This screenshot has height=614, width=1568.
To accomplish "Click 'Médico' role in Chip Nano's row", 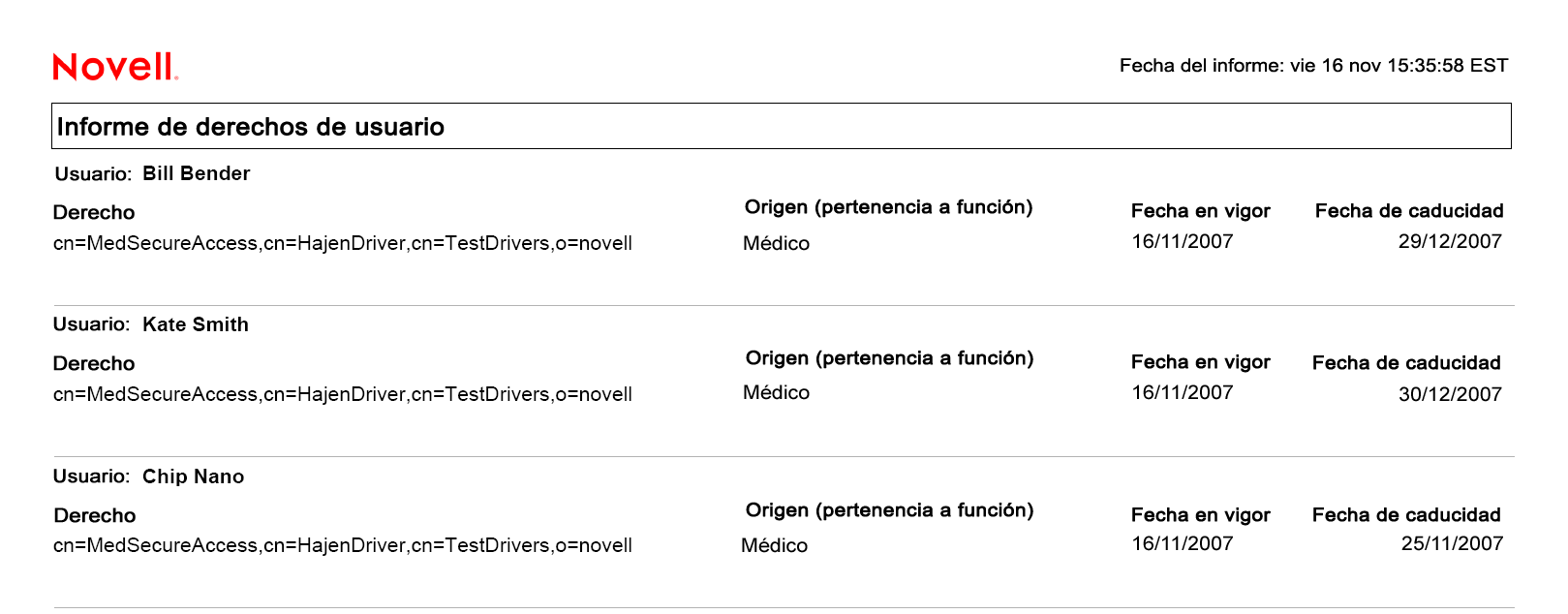I will tap(774, 546).
